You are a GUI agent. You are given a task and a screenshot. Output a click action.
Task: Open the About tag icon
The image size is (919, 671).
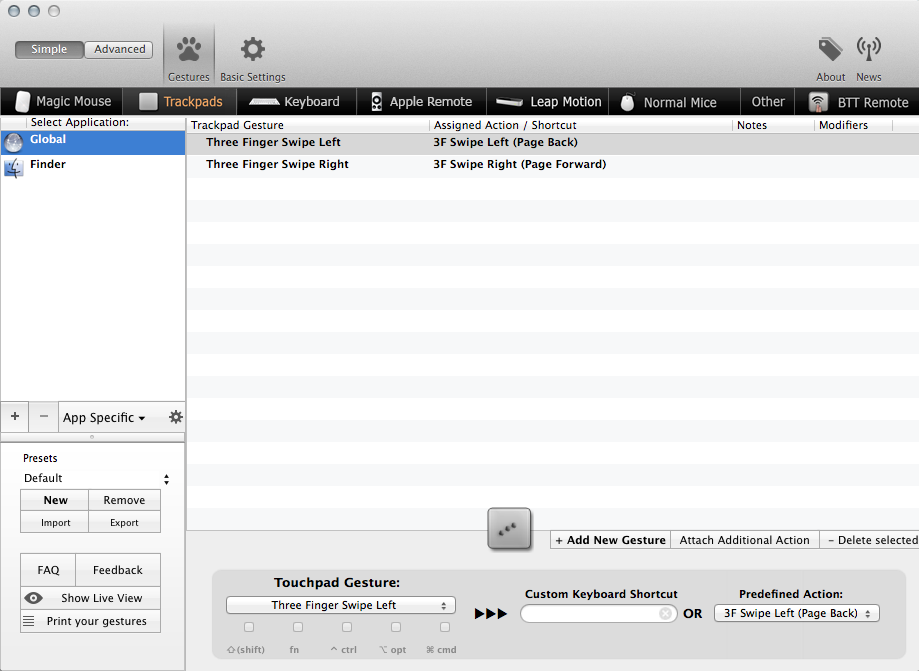830,49
